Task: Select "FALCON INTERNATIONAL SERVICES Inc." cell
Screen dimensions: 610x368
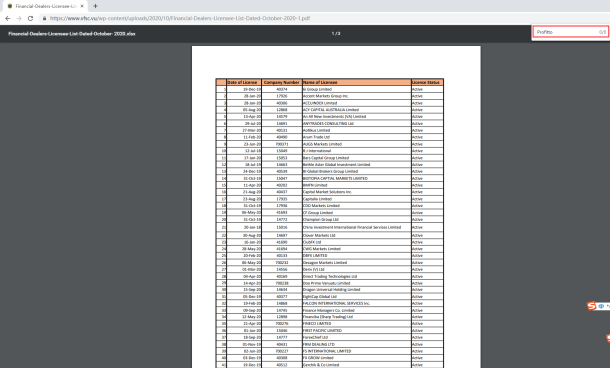Action: click(357, 303)
